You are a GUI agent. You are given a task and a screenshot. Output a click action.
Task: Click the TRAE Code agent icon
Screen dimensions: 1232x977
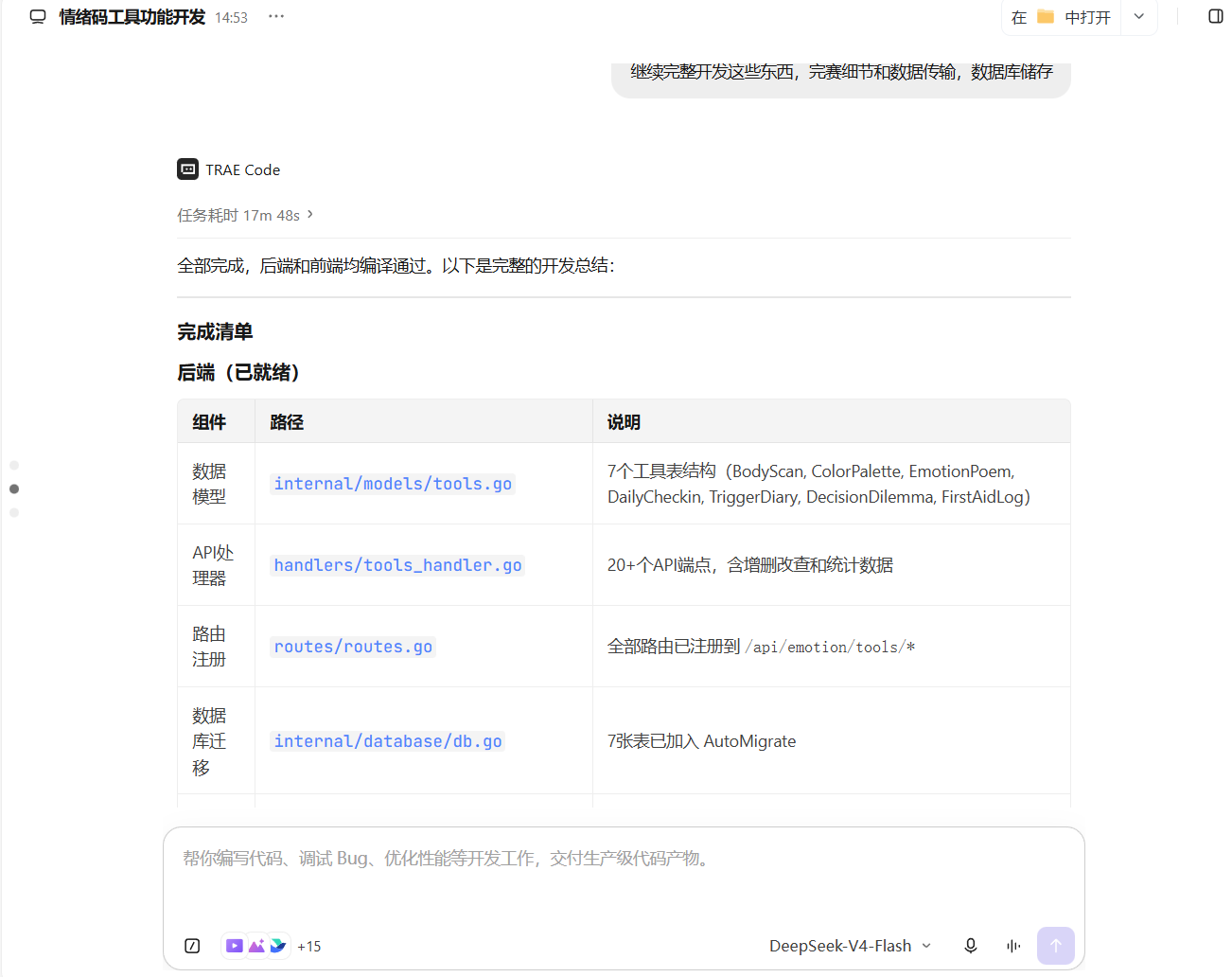coord(187,169)
